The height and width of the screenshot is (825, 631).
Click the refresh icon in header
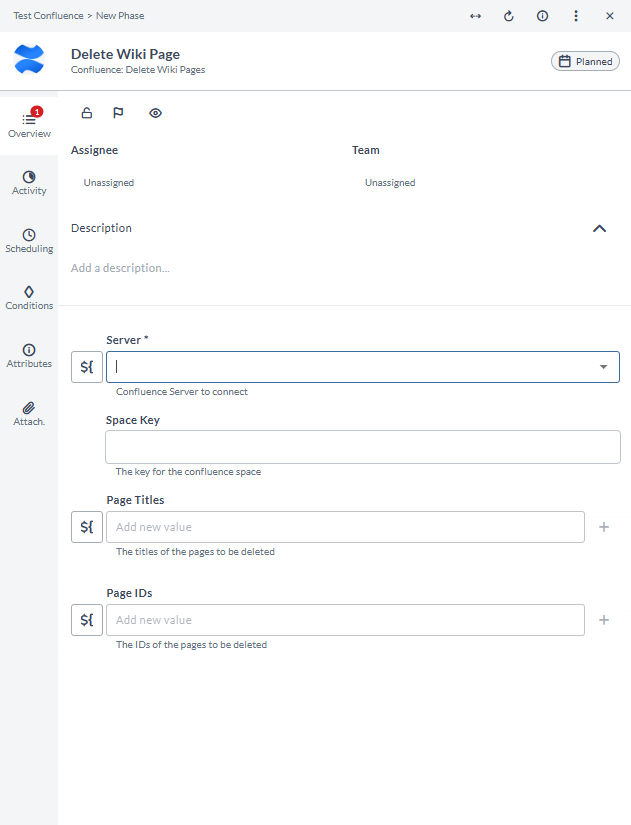[x=508, y=16]
